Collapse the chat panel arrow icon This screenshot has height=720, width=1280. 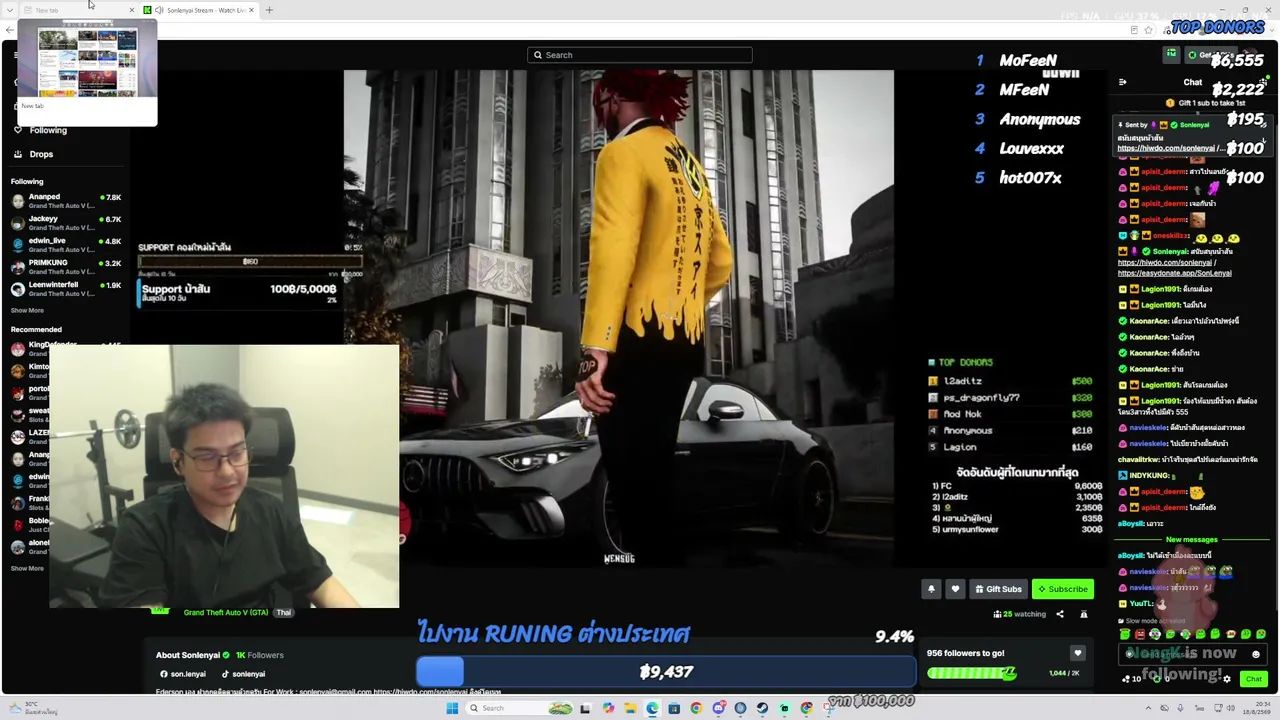(1122, 82)
